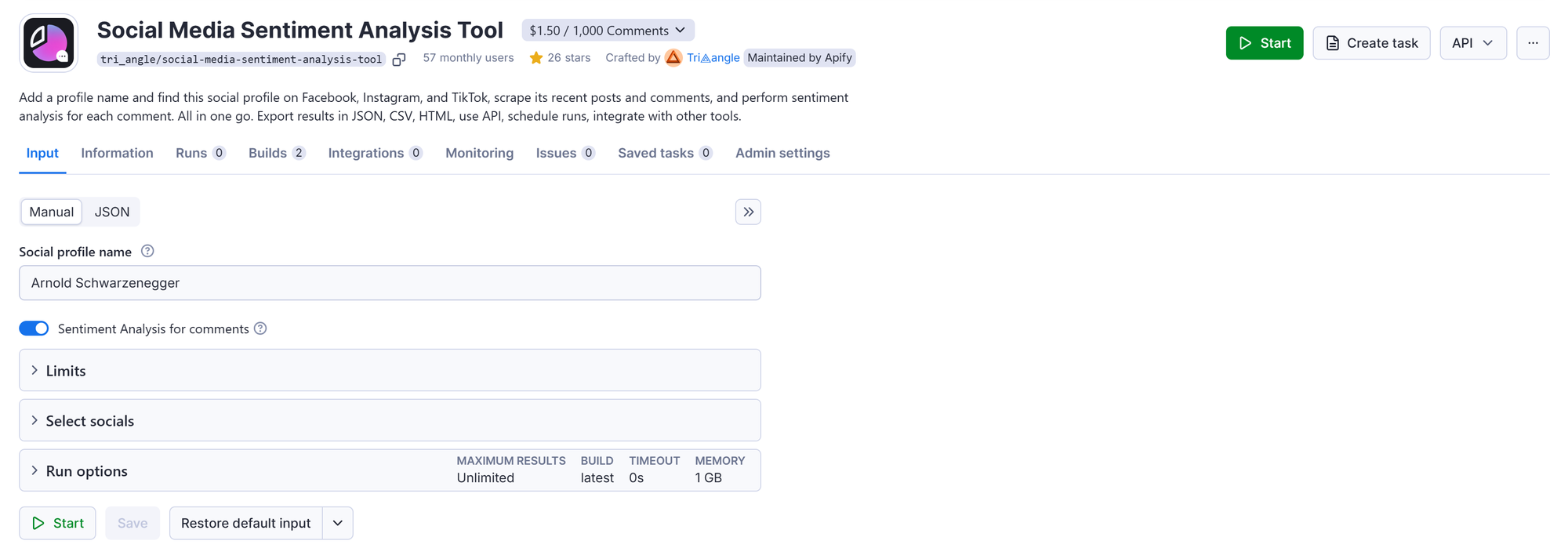This screenshot has height=548, width=1568.
Task: Click the Memory 1 GB value
Action: point(708,478)
